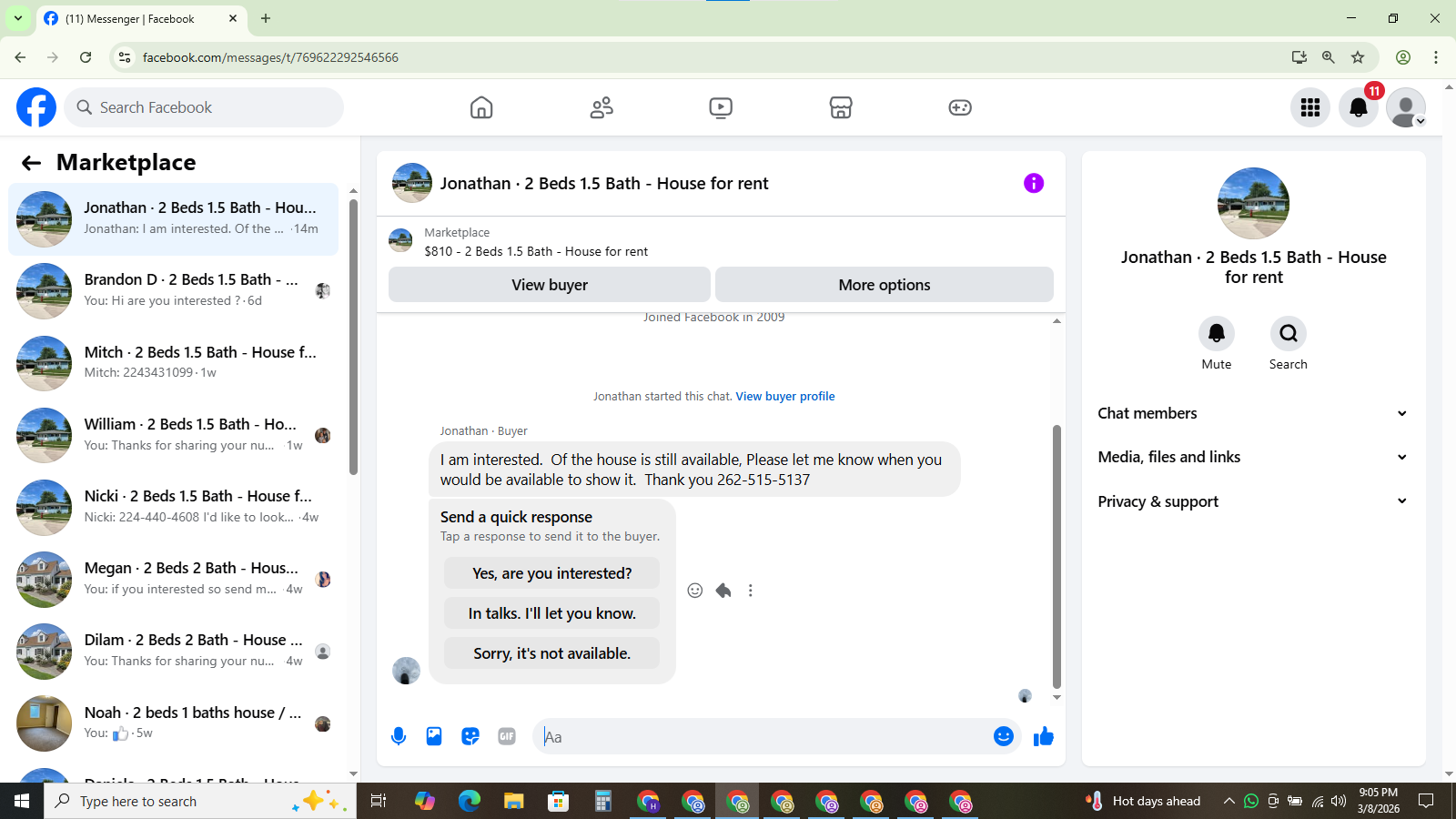Send quick response Yes, are you interested?
The width and height of the screenshot is (1456, 819).
551,573
